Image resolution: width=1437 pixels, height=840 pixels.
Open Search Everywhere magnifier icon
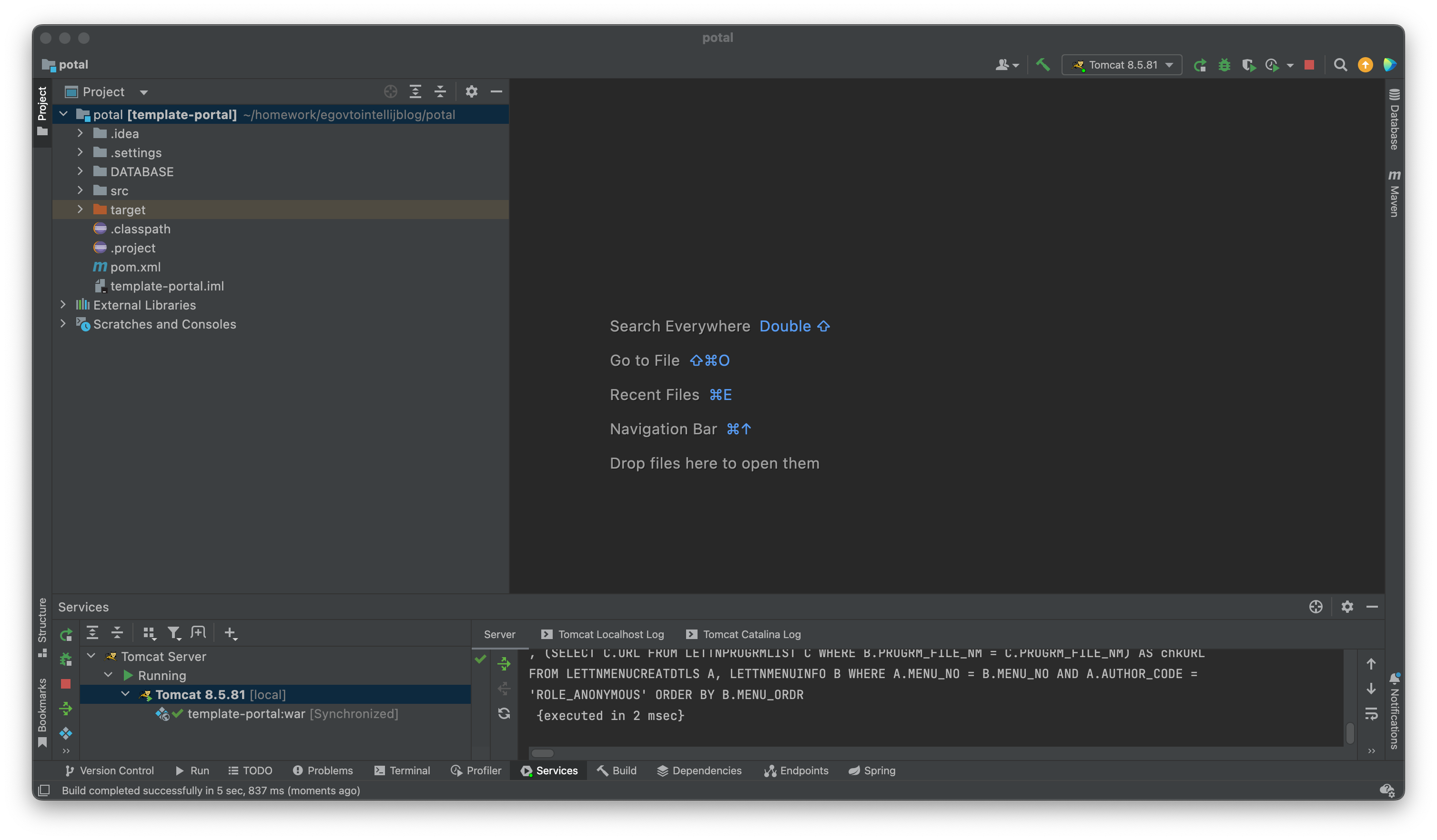1340,65
